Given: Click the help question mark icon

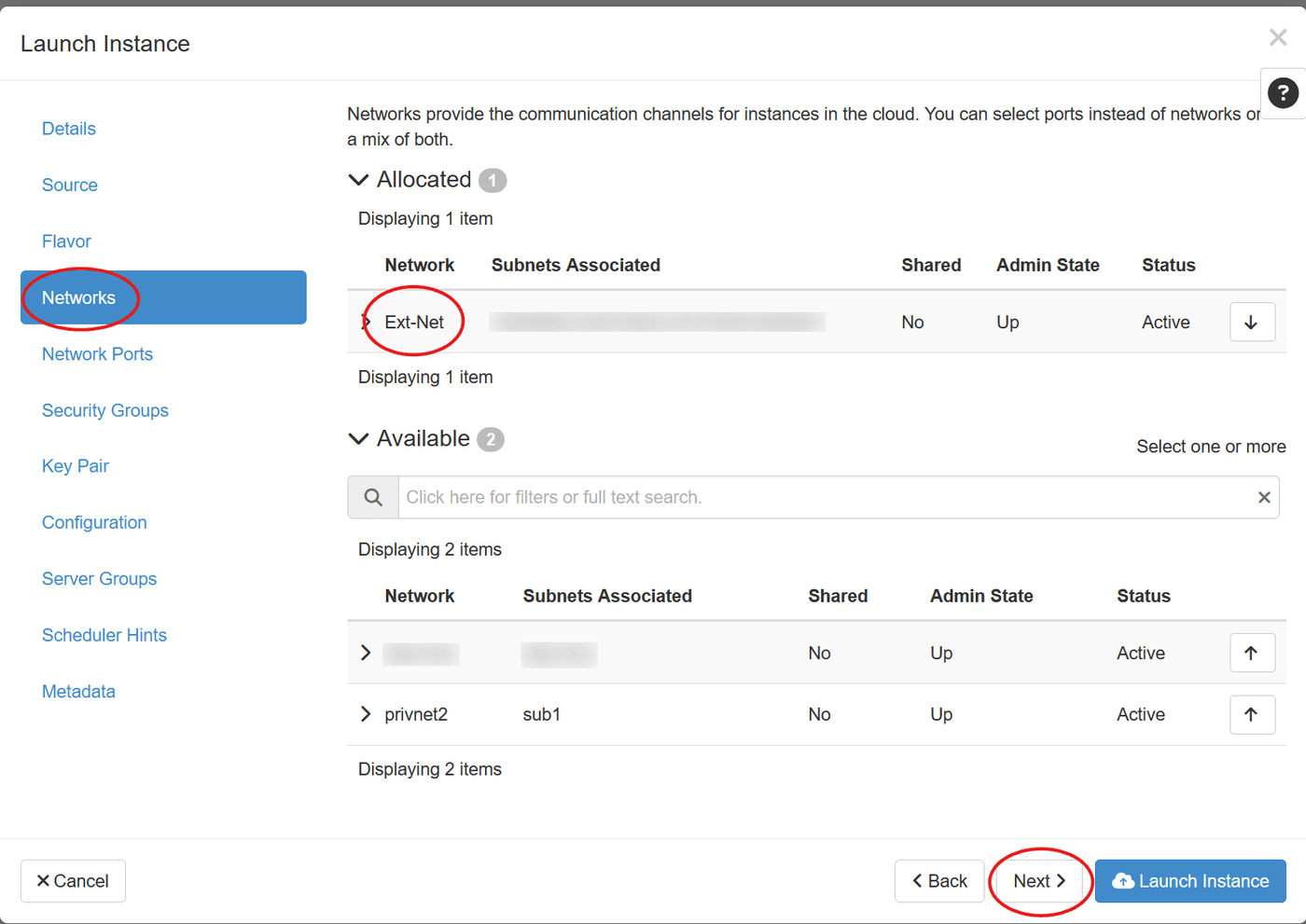Looking at the screenshot, I should click(1283, 92).
